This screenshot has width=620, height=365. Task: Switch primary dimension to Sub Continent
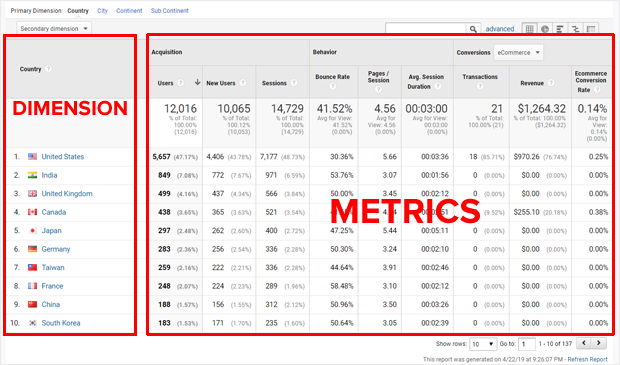(x=170, y=11)
